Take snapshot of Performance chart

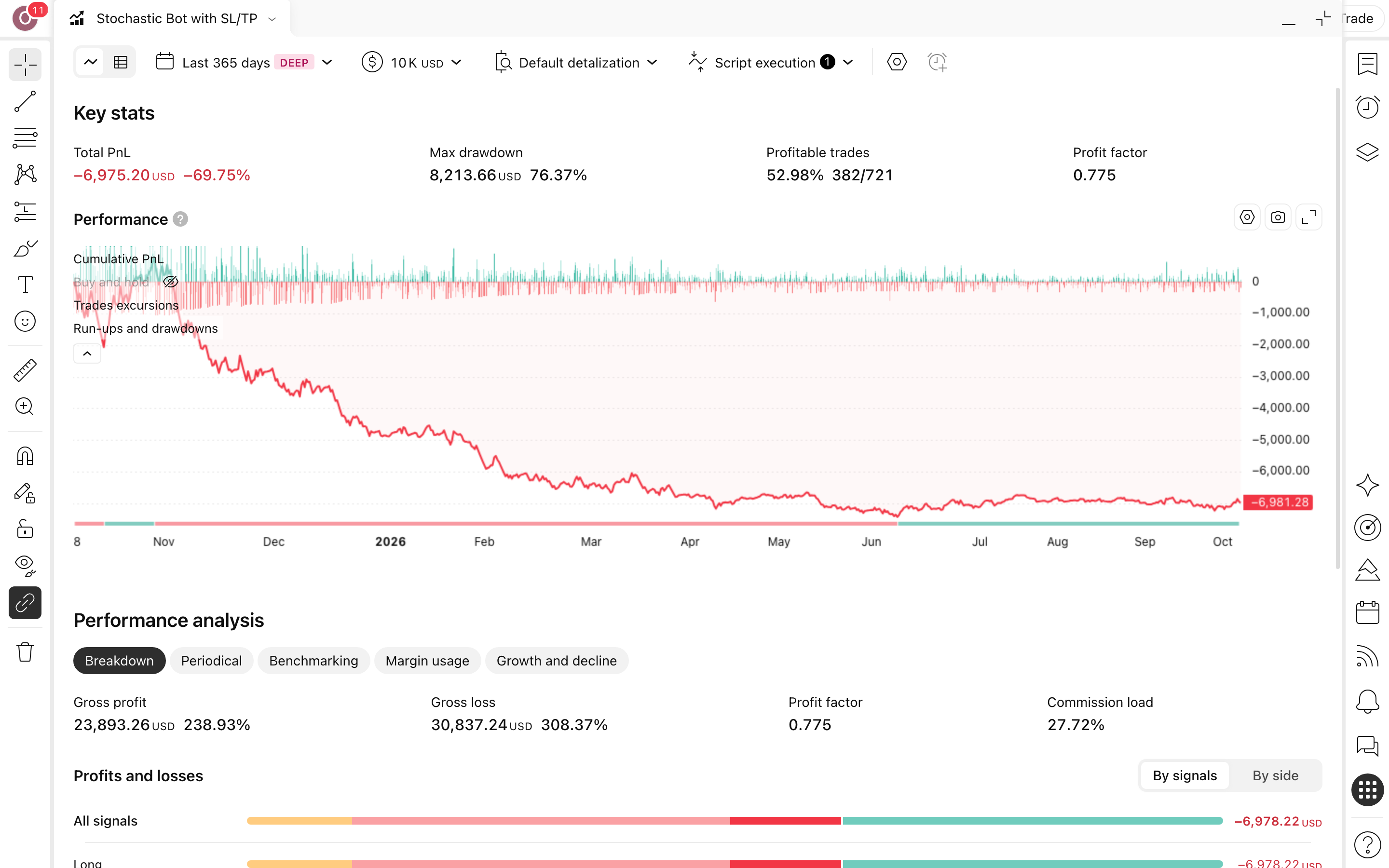point(1278,217)
